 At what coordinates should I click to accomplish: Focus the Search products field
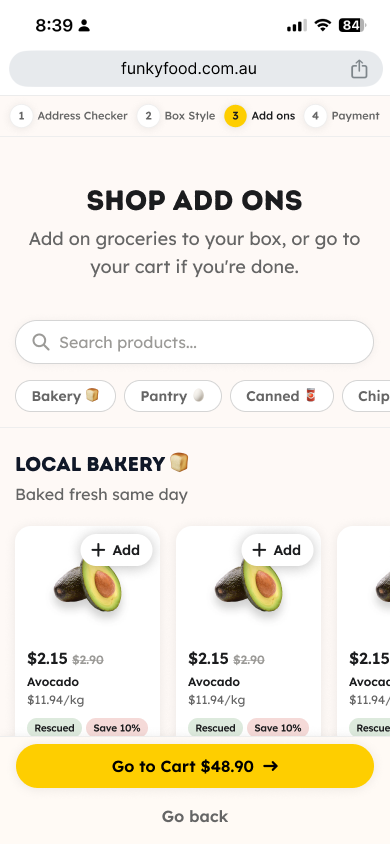pyautogui.click(x=195, y=342)
